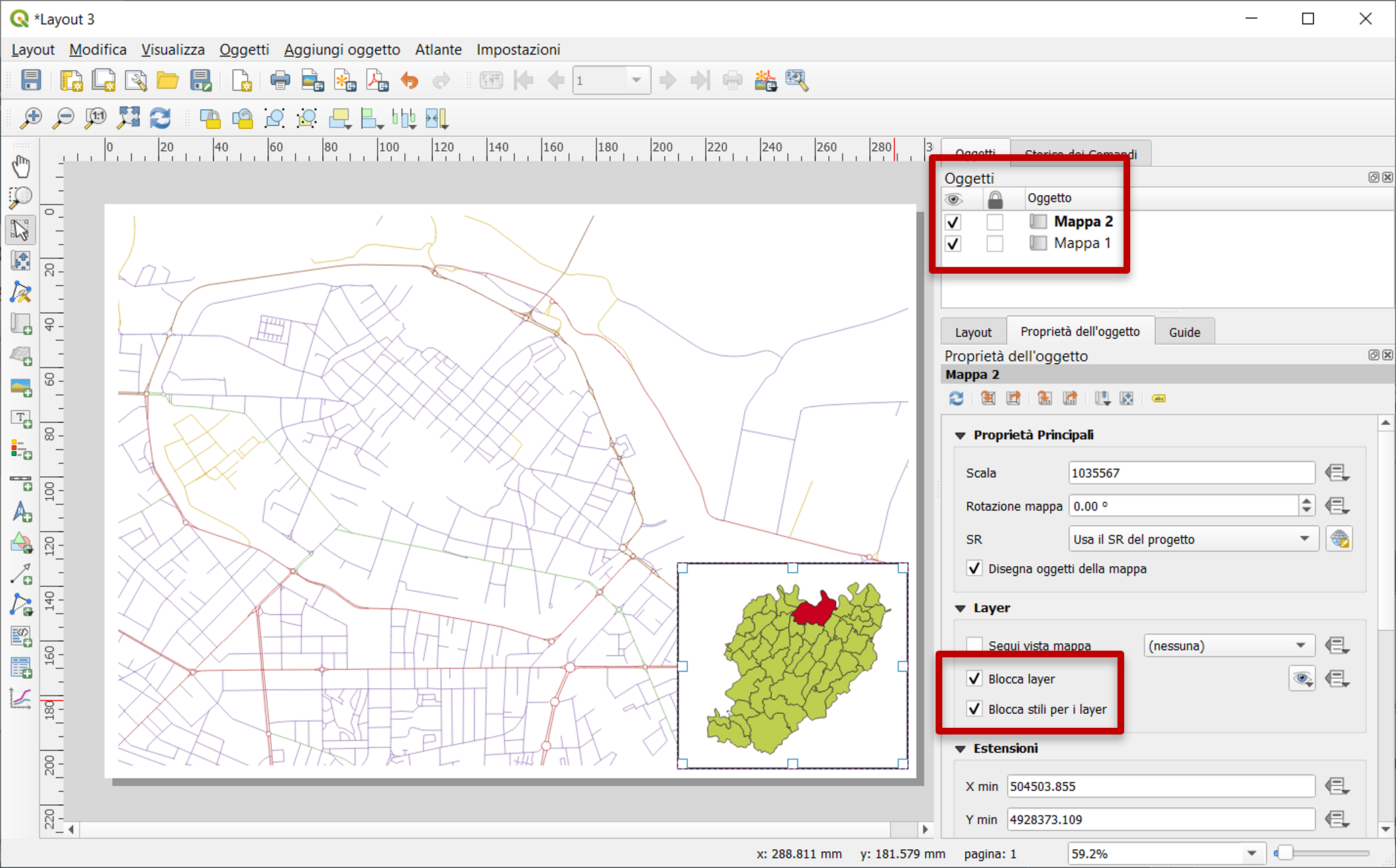Click the Refresh map preview icon under Mappa 2

click(x=956, y=398)
